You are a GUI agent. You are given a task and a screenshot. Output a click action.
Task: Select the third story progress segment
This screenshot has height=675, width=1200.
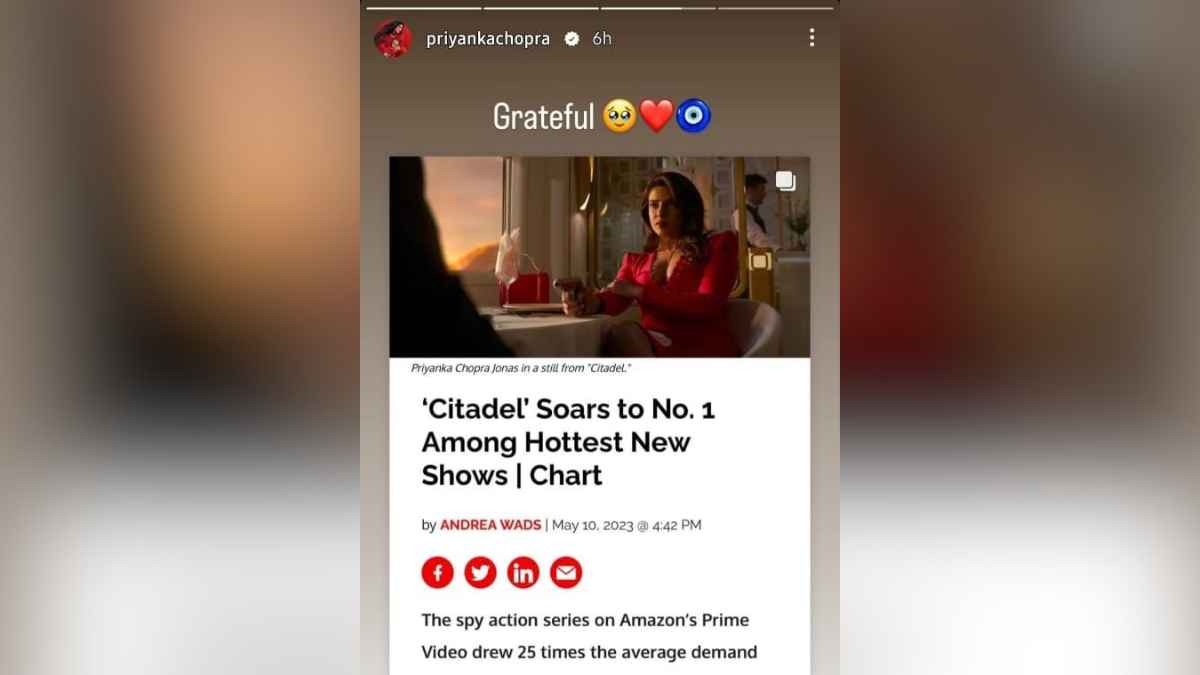(658, 8)
